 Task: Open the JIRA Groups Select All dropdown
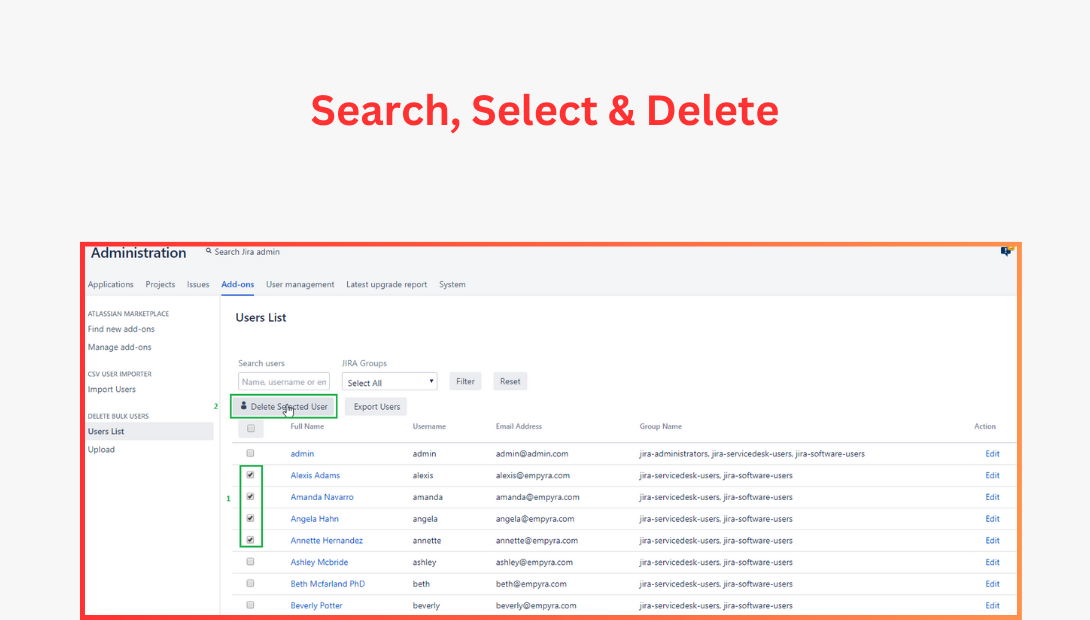pos(389,382)
